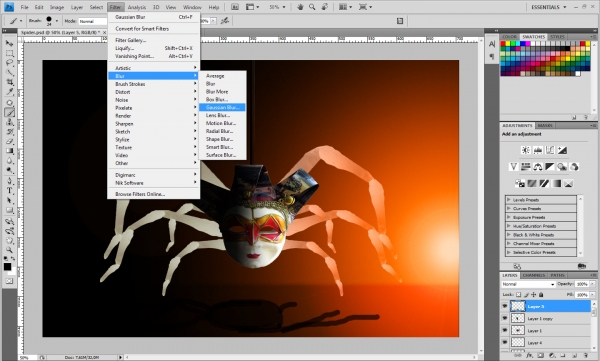The height and width of the screenshot is (361, 600).
Task: Choose Motion Blur... in Blur submenu
Action: click(222, 123)
